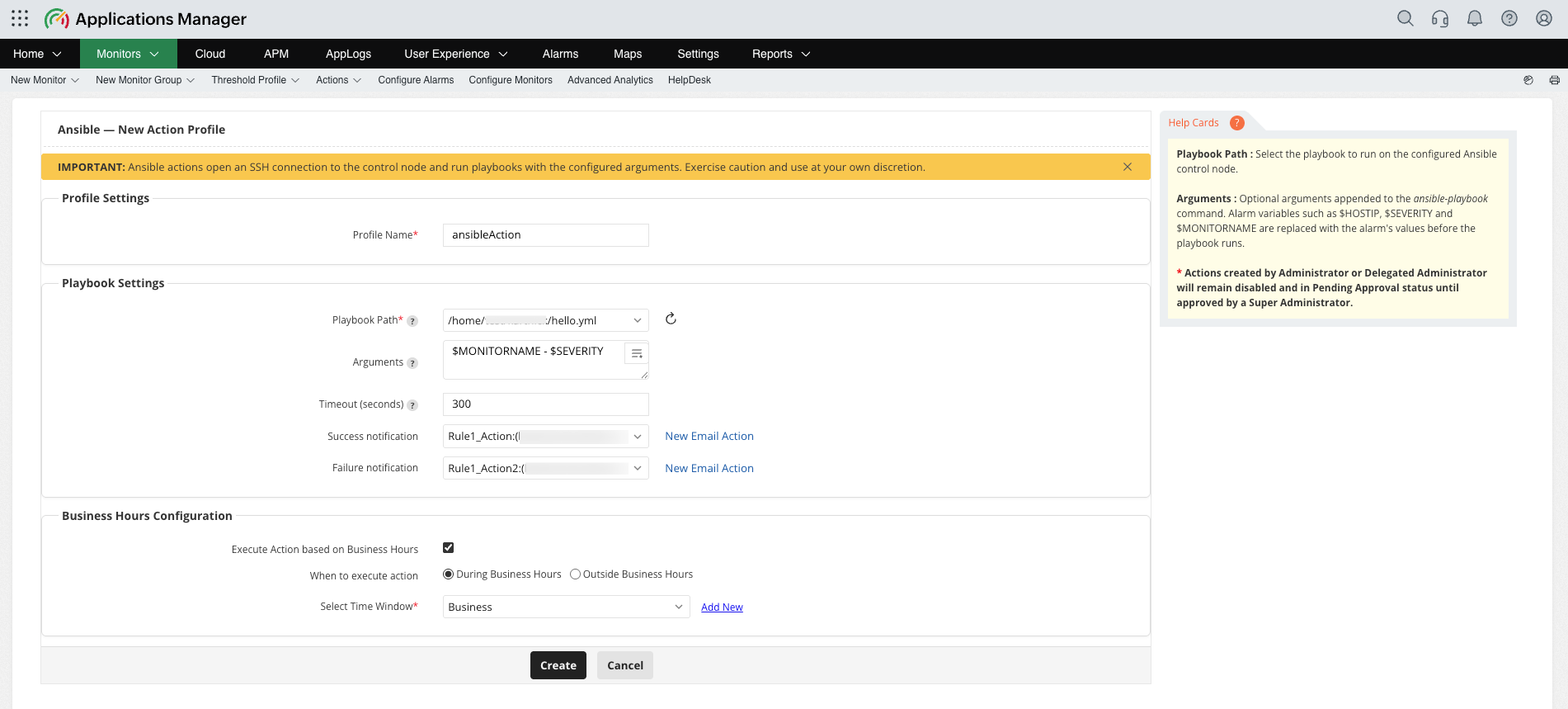Click the Applications Manager logo
This screenshot has width=1568, height=709.
pyautogui.click(x=145, y=18)
